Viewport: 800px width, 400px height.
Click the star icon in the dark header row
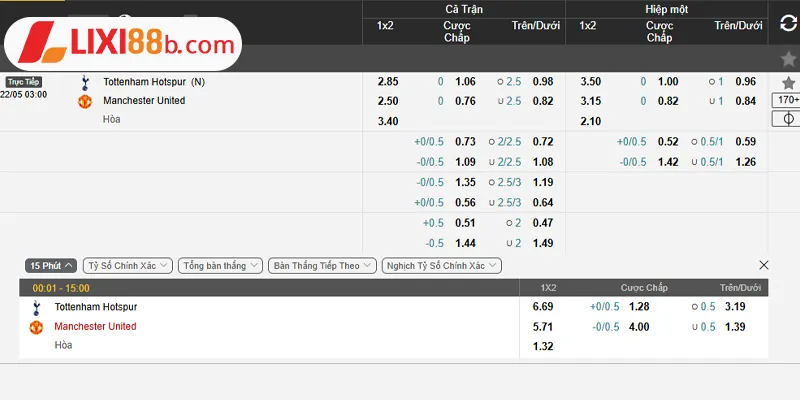[x=787, y=59]
